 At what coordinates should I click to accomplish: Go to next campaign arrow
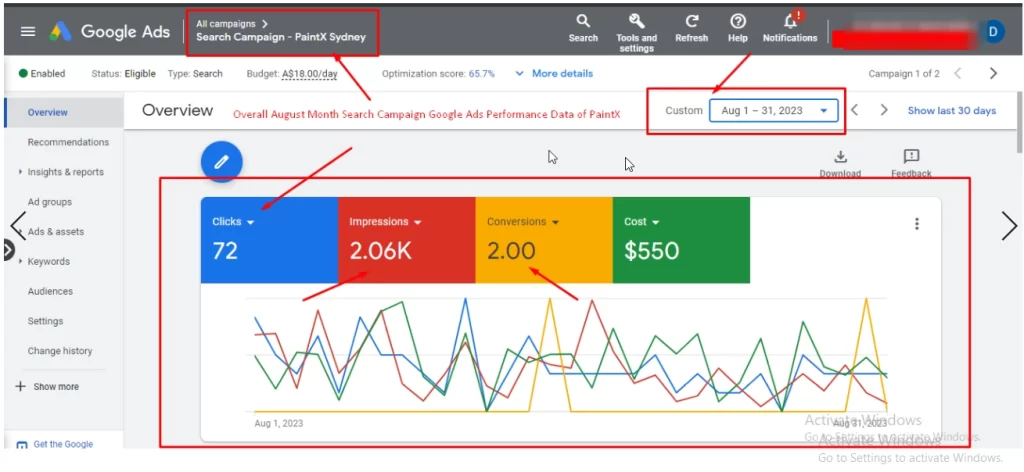click(993, 73)
